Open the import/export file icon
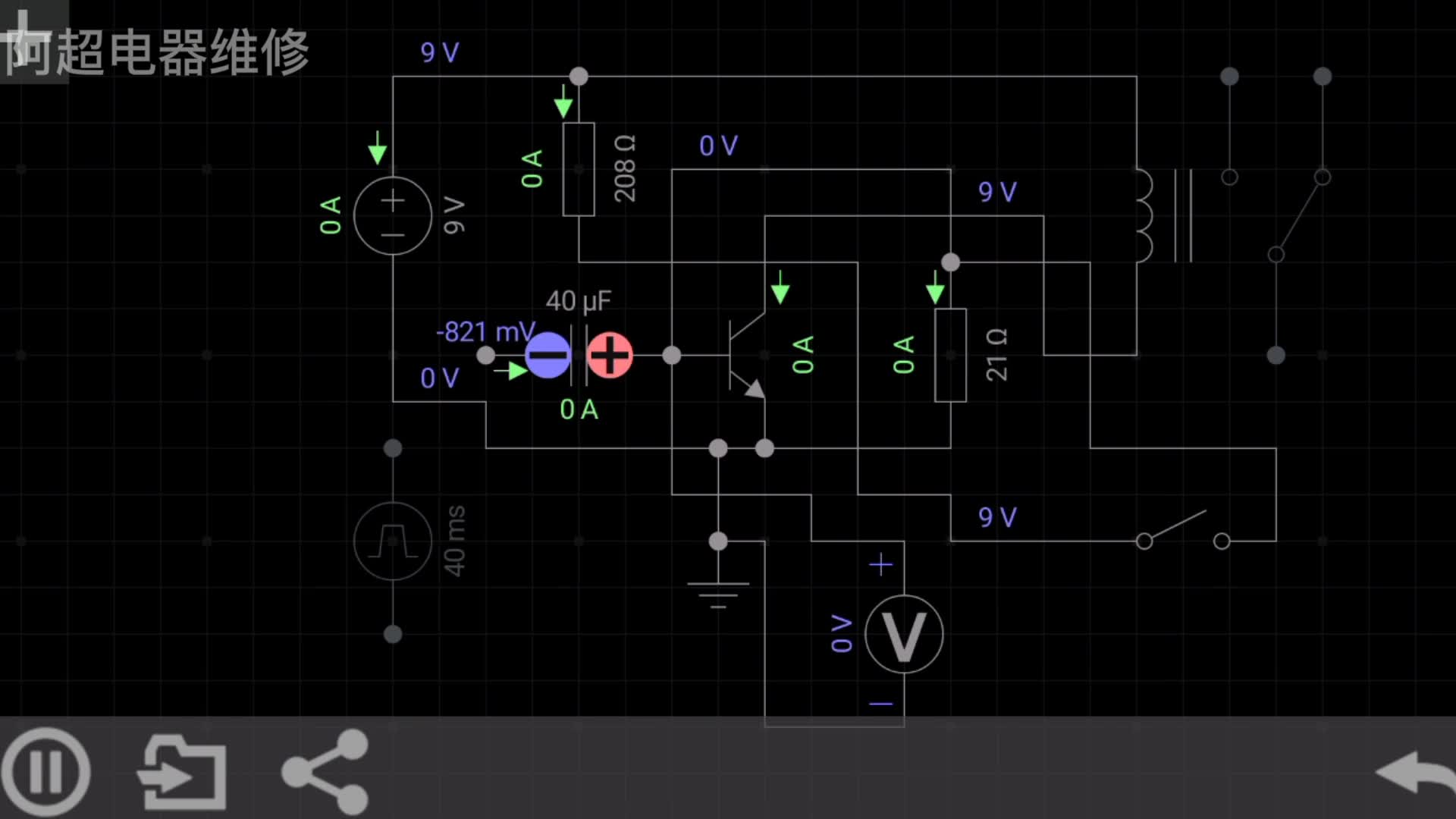The height and width of the screenshot is (819, 1456). 182,771
